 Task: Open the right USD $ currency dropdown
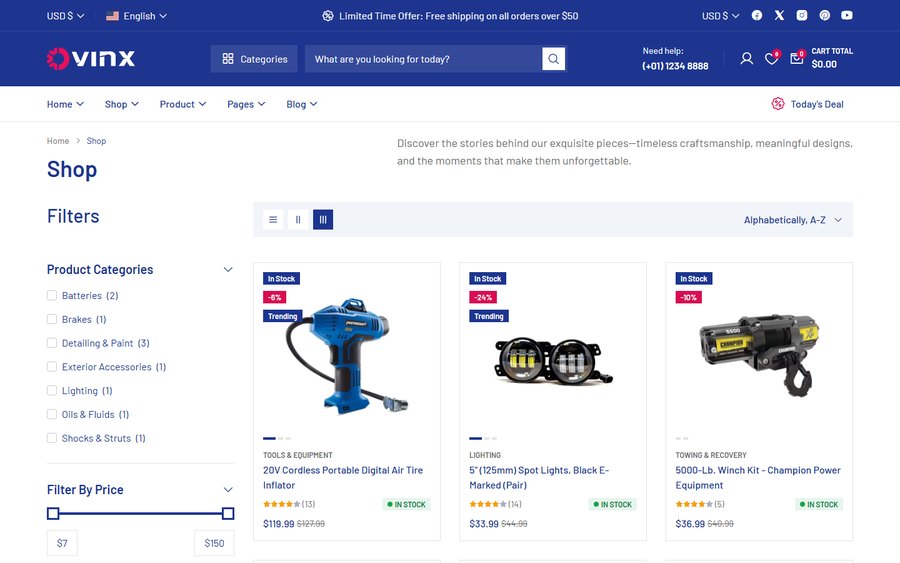click(x=720, y=16)
